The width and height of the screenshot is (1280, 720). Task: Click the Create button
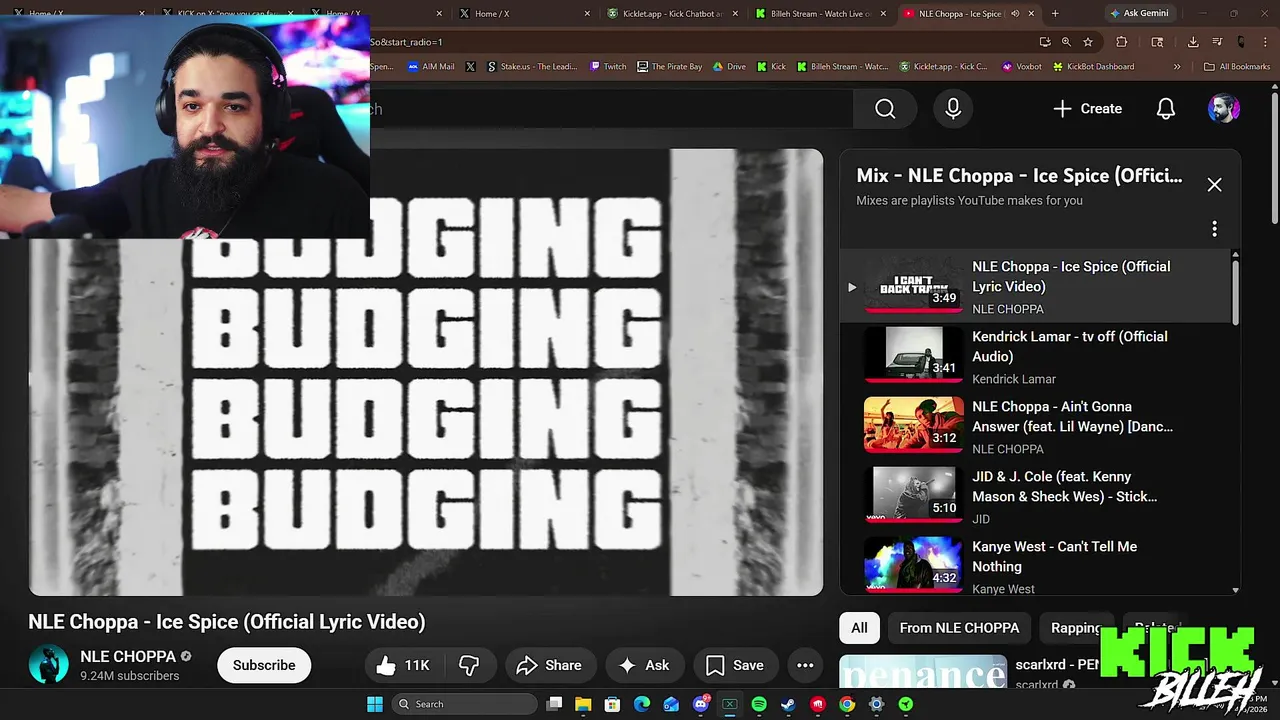(x=1088, y=109)
